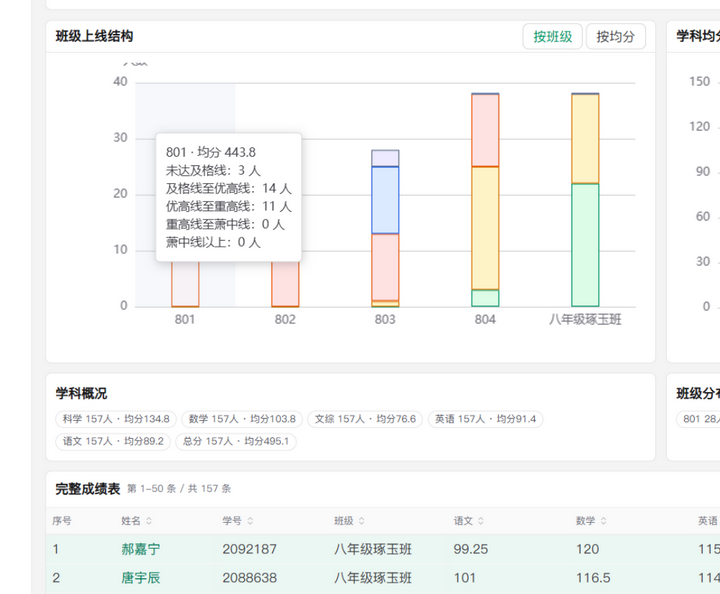Switch chart to 按均分 view

[x=616, y=36]
